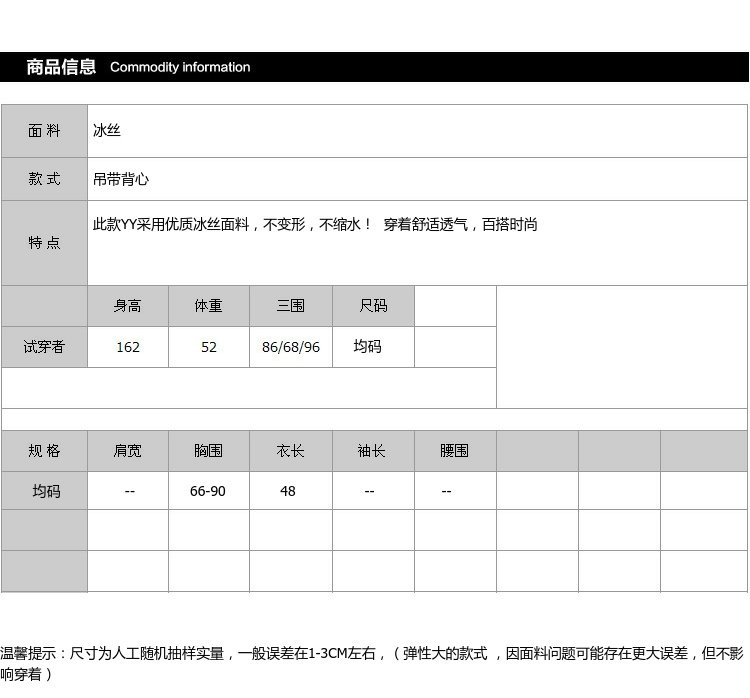Click the product feature description text
The width and height of the screenshot is (750, 698).
[x=315, y=225]
